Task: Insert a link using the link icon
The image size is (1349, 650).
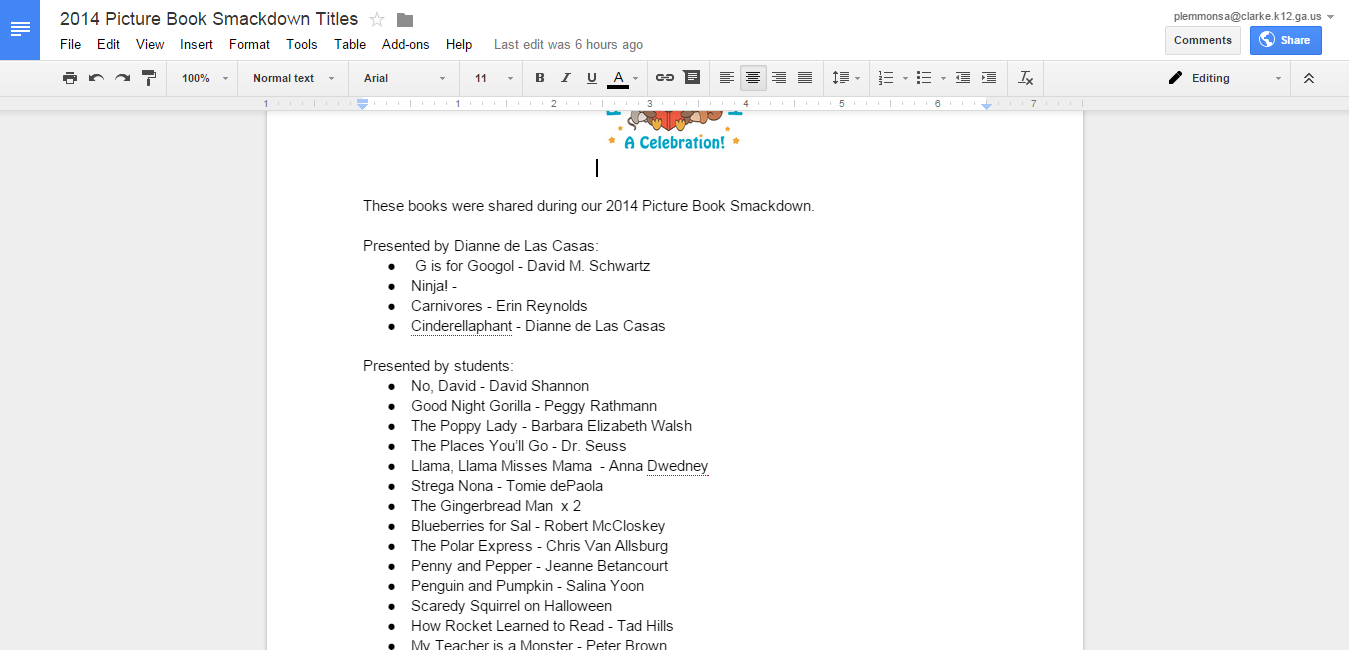Action: click(665, 78)
